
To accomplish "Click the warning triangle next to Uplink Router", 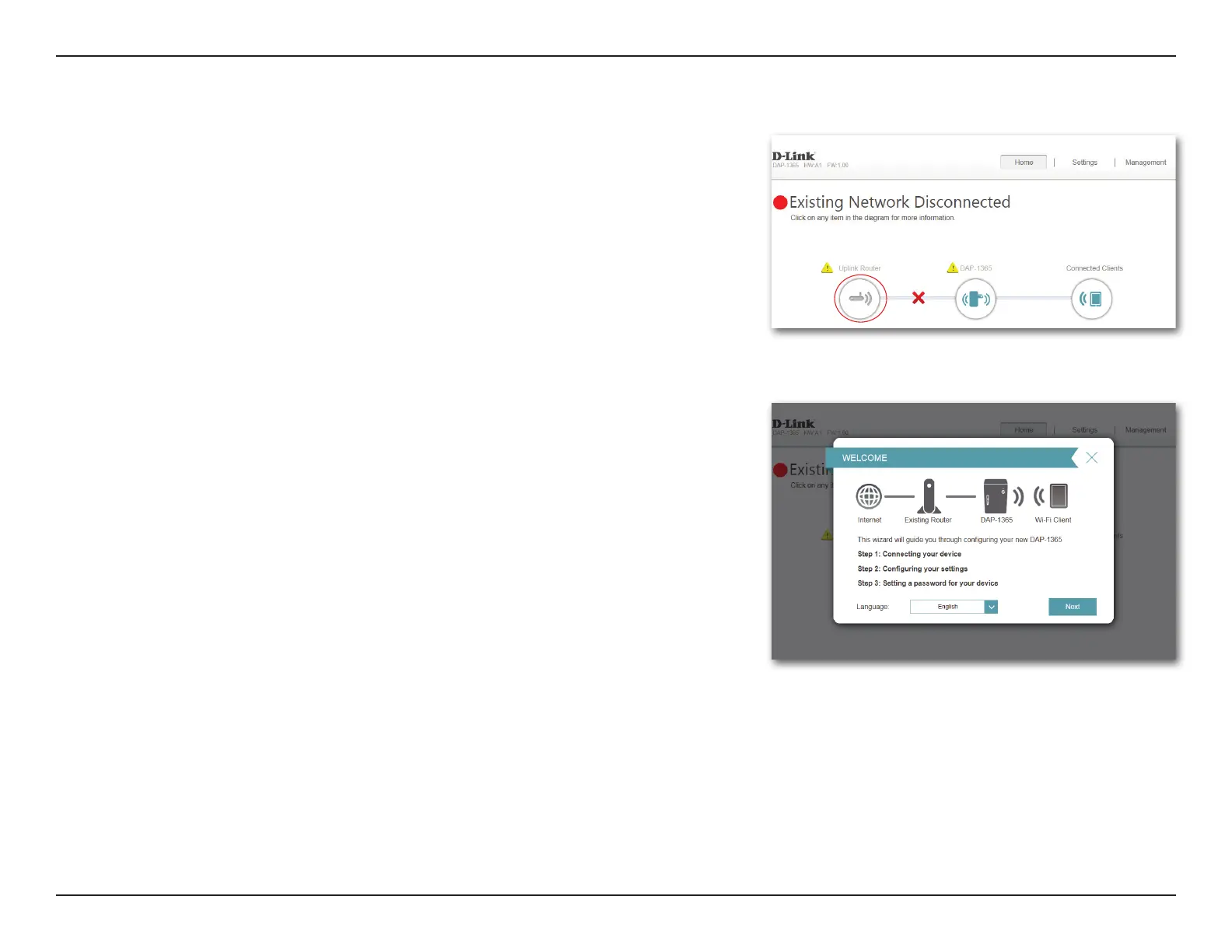I will (827, 268).
